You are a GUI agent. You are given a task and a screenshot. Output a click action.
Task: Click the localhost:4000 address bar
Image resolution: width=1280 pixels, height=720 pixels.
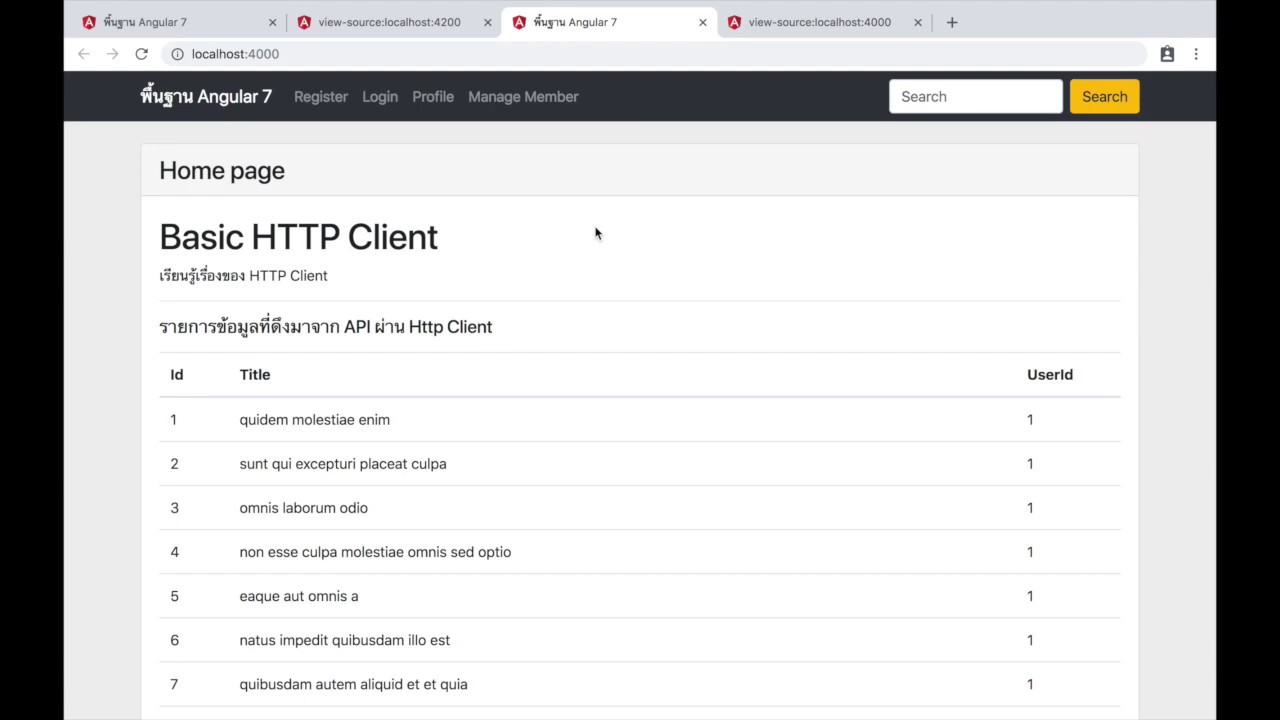point(654,54)
